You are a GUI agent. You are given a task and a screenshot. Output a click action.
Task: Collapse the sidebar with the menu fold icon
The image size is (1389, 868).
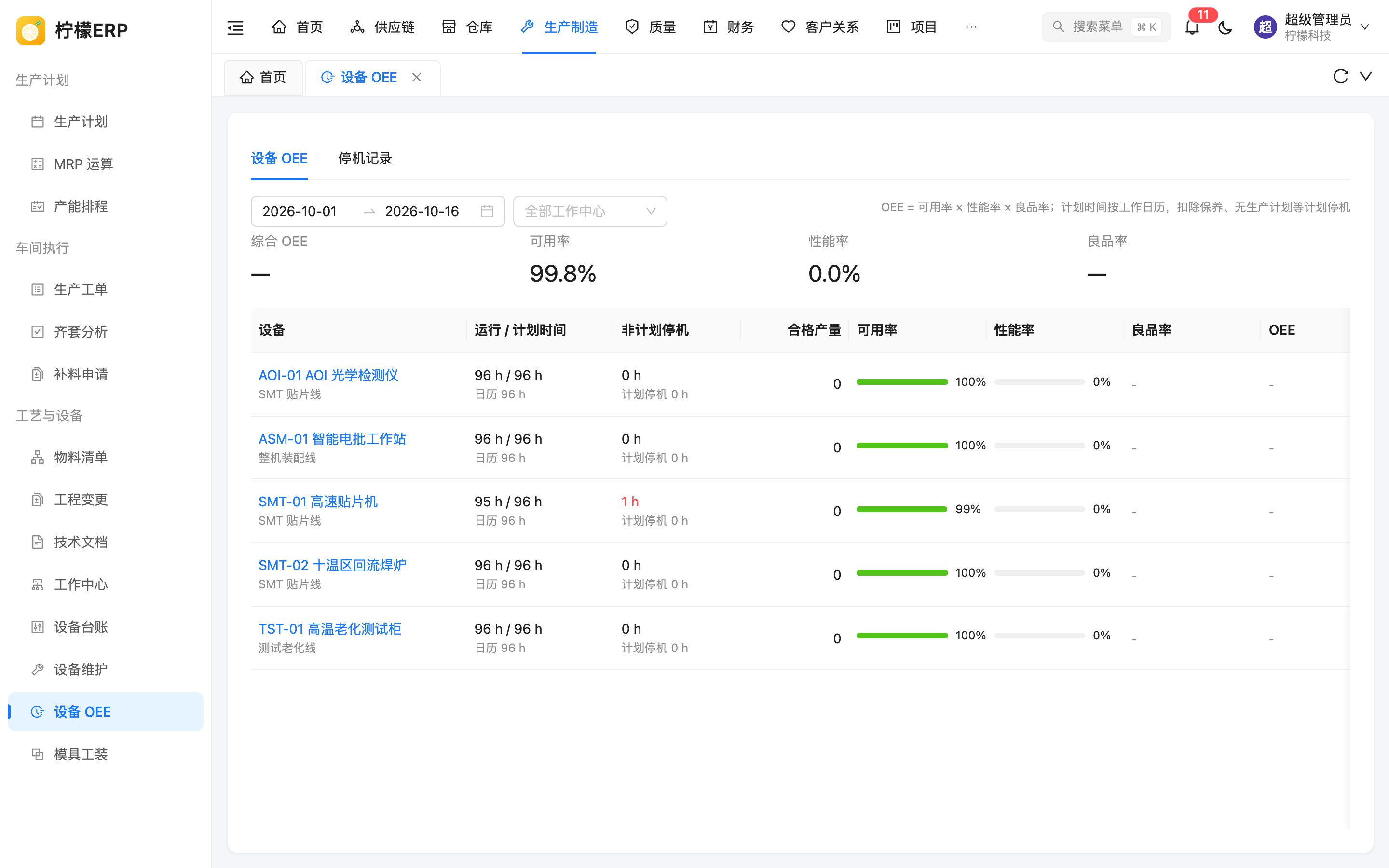235,27
